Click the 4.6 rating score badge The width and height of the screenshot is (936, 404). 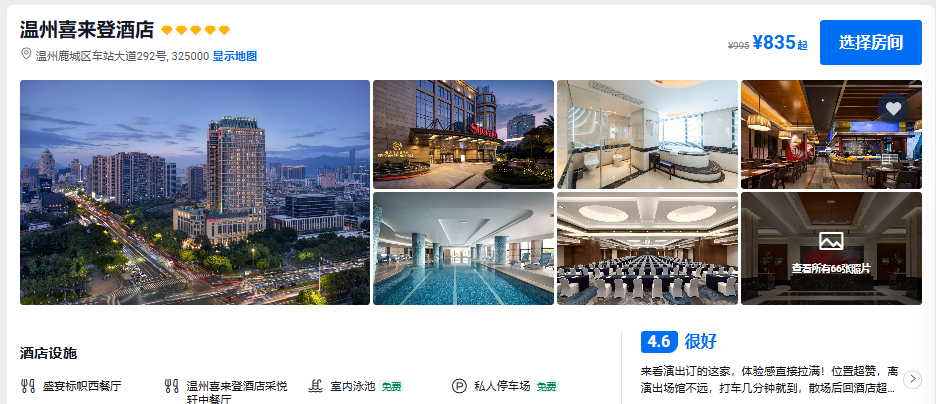(x=660, y=342)
